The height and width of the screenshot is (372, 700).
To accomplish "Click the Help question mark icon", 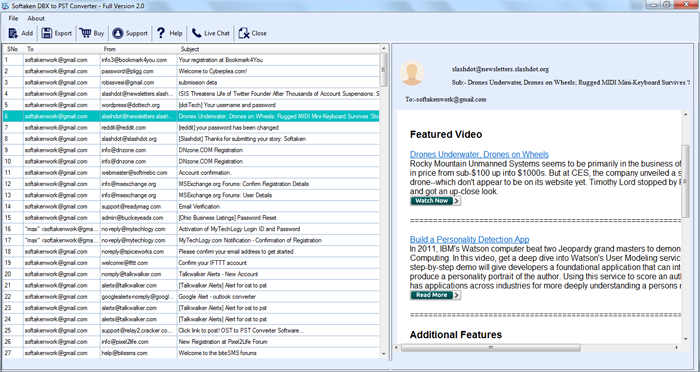I will (x=161, y=33).
